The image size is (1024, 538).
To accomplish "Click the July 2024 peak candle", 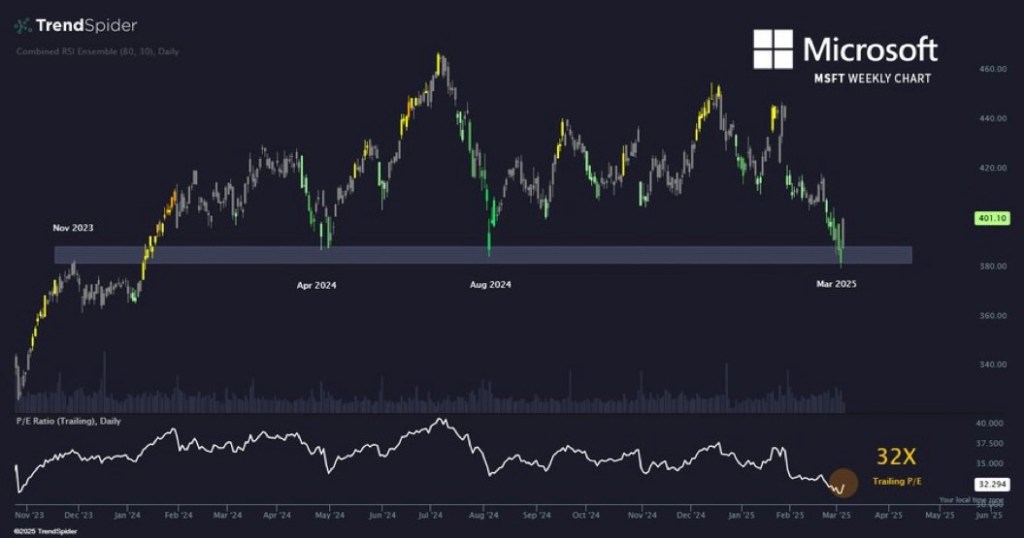I will tap(439, 60).
